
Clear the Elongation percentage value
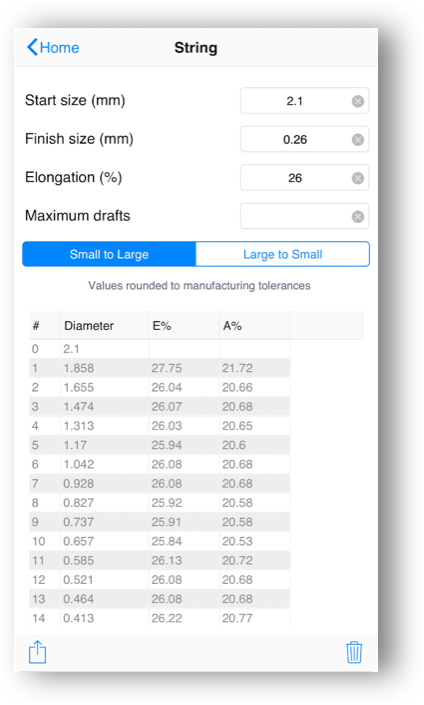click(358, 178)
